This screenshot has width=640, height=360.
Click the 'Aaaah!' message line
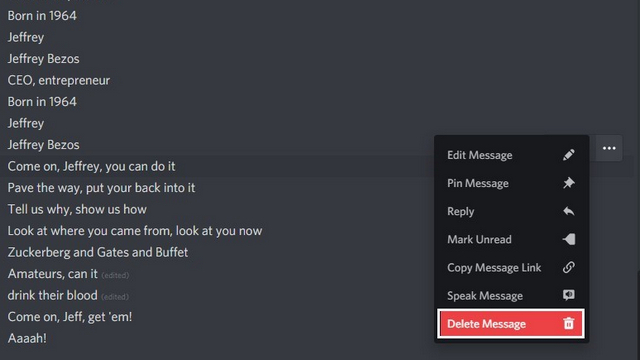pyautogui.click(x=27, y=338)
